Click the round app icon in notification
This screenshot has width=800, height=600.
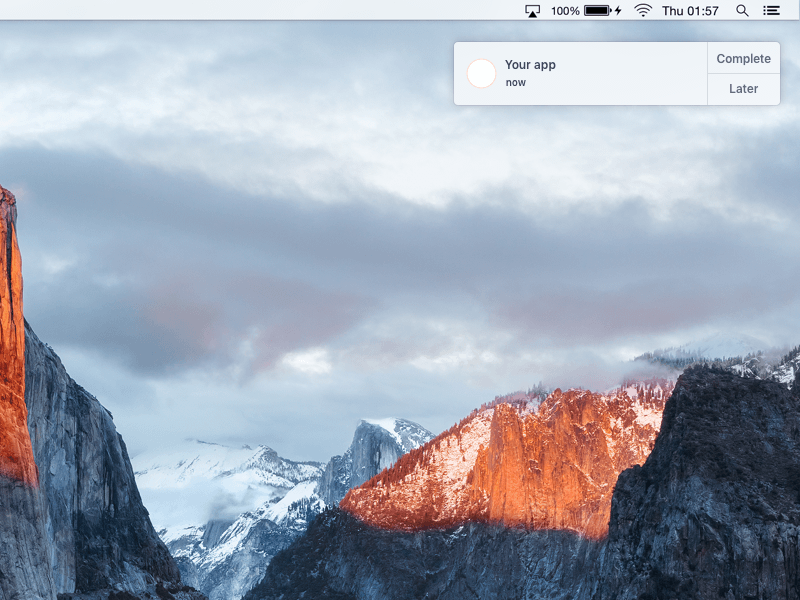pos(481,73)
